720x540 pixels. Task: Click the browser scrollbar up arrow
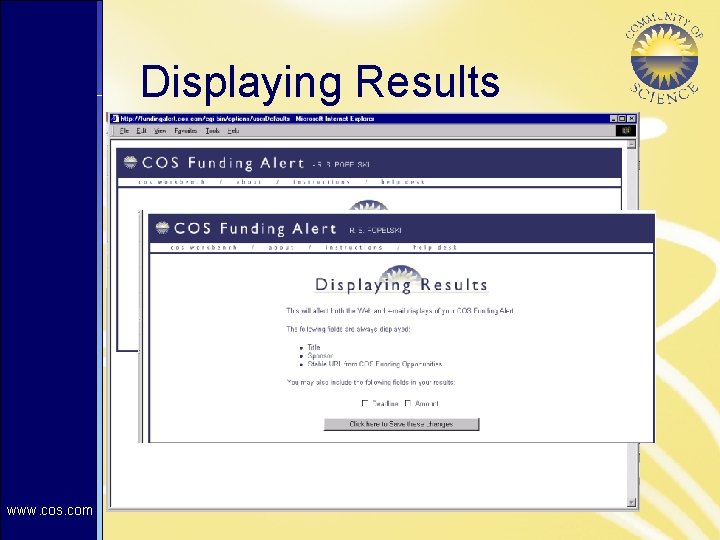(x=632, y=144)
